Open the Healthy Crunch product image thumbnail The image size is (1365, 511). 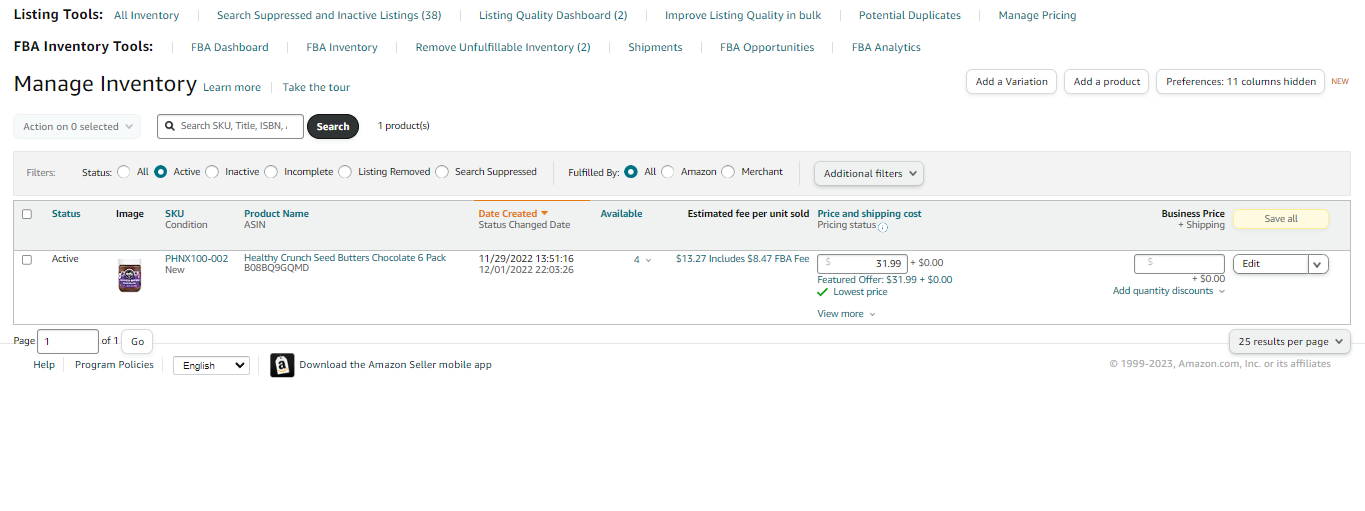(129, 275)
